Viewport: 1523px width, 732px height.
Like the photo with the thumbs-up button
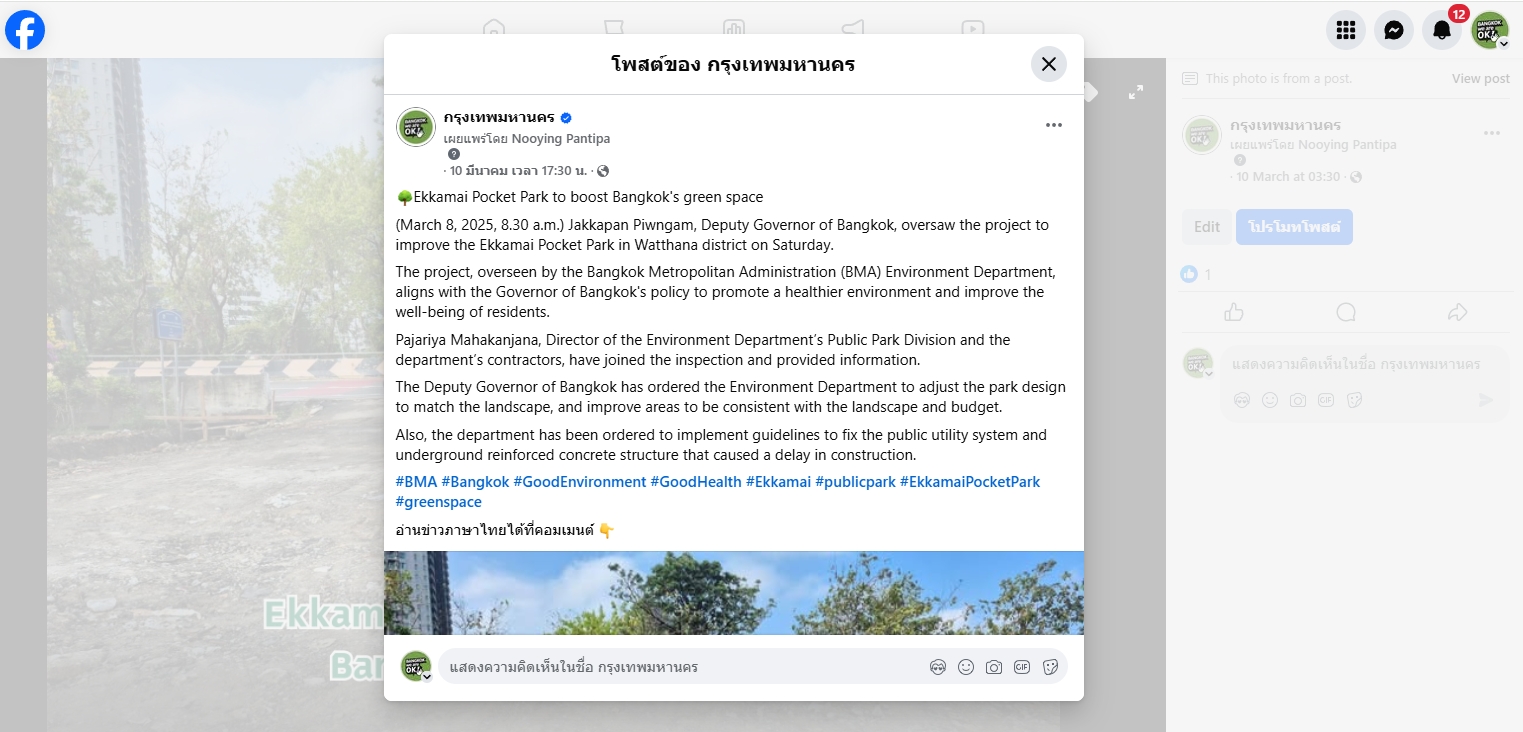(x=1234, y=312)
